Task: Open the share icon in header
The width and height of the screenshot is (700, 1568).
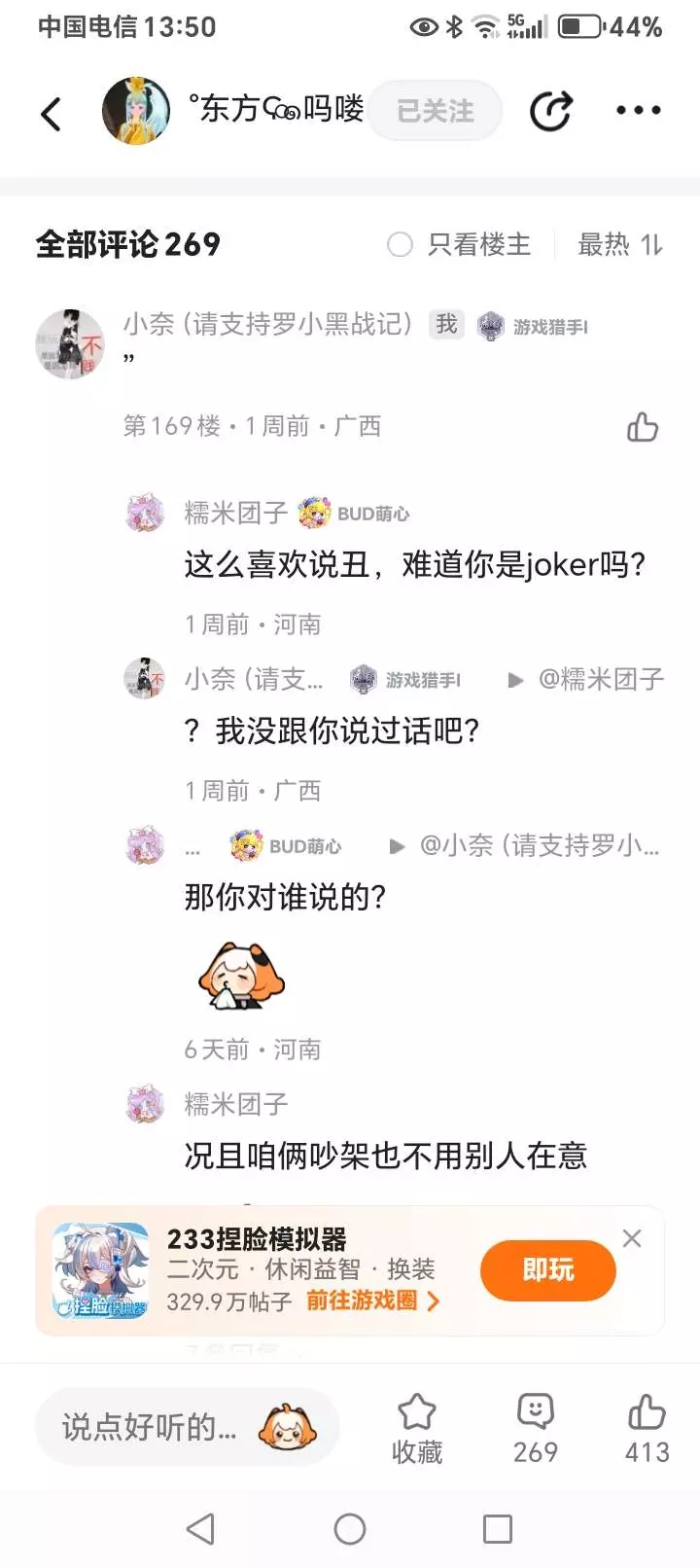Action: pos(550,111)
